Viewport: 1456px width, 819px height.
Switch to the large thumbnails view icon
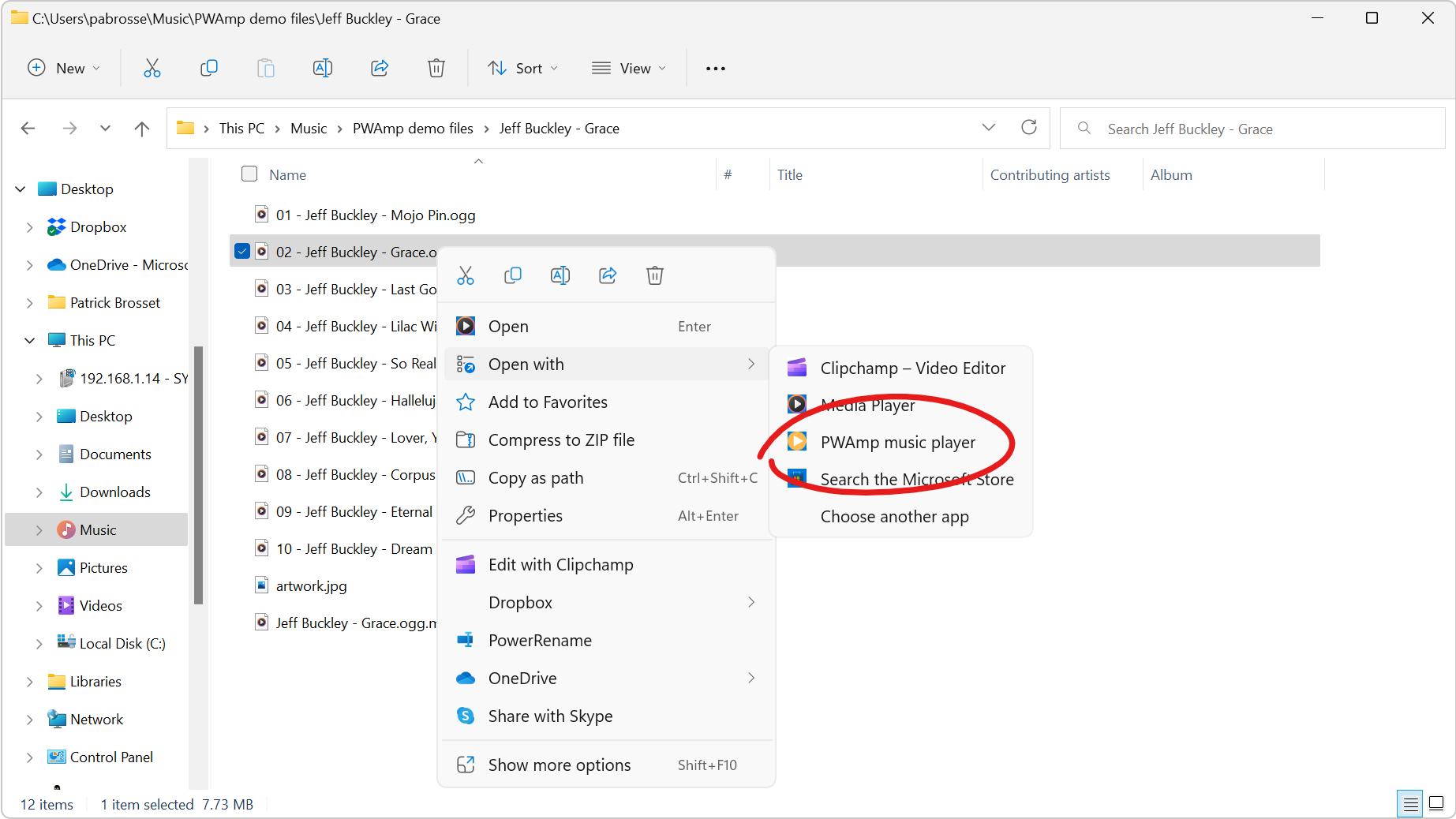[1436, 803]
